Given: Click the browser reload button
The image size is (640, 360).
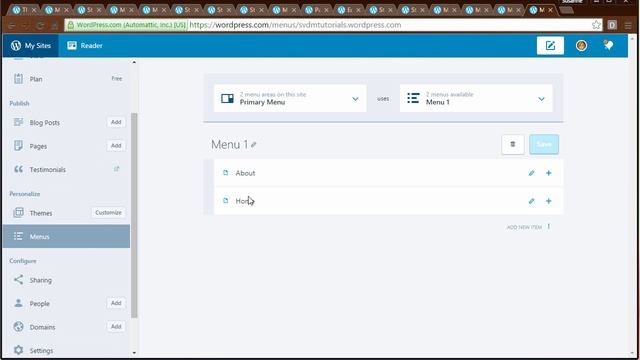Looking at the screenshot, I should pyautogui.click(x=40, y=25).
